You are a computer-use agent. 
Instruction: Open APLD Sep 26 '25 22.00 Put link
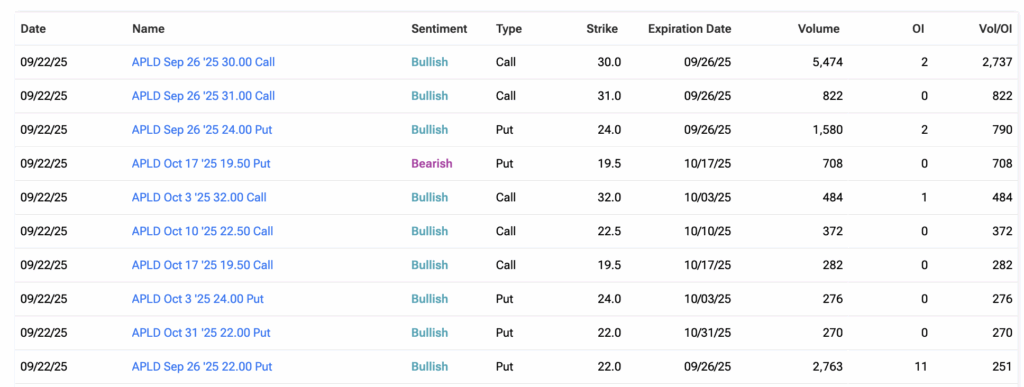202,367
